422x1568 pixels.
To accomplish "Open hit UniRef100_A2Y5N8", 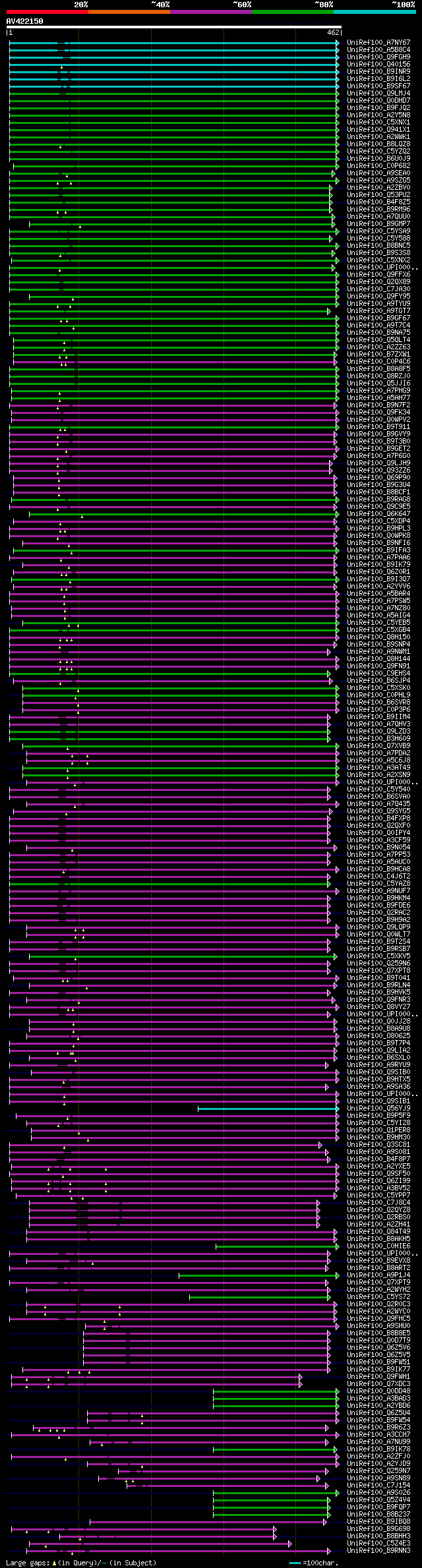I will (x=378, y=115).
